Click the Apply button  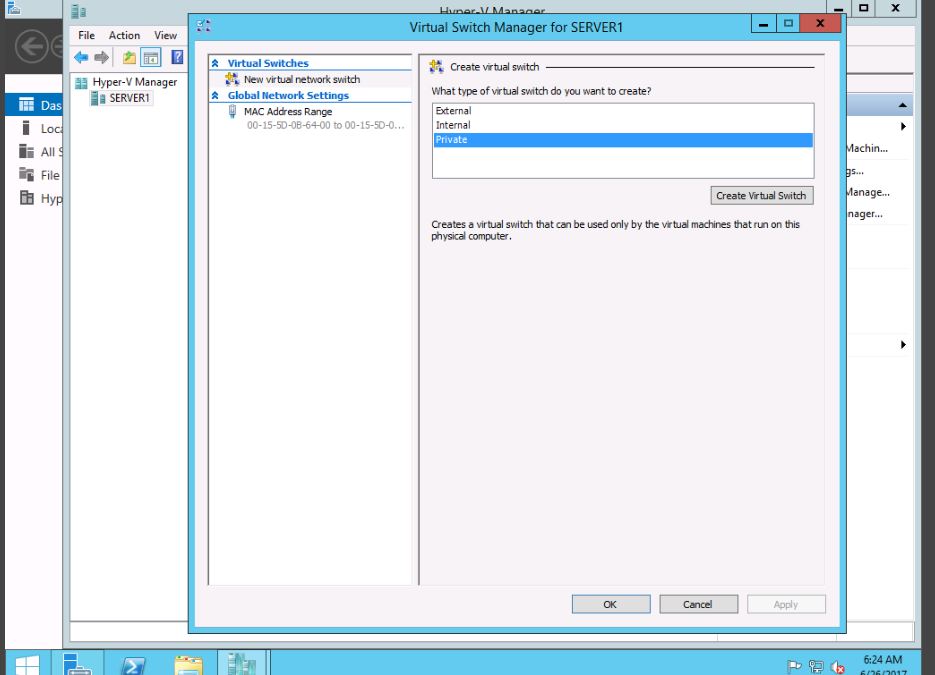click(786, 604)
